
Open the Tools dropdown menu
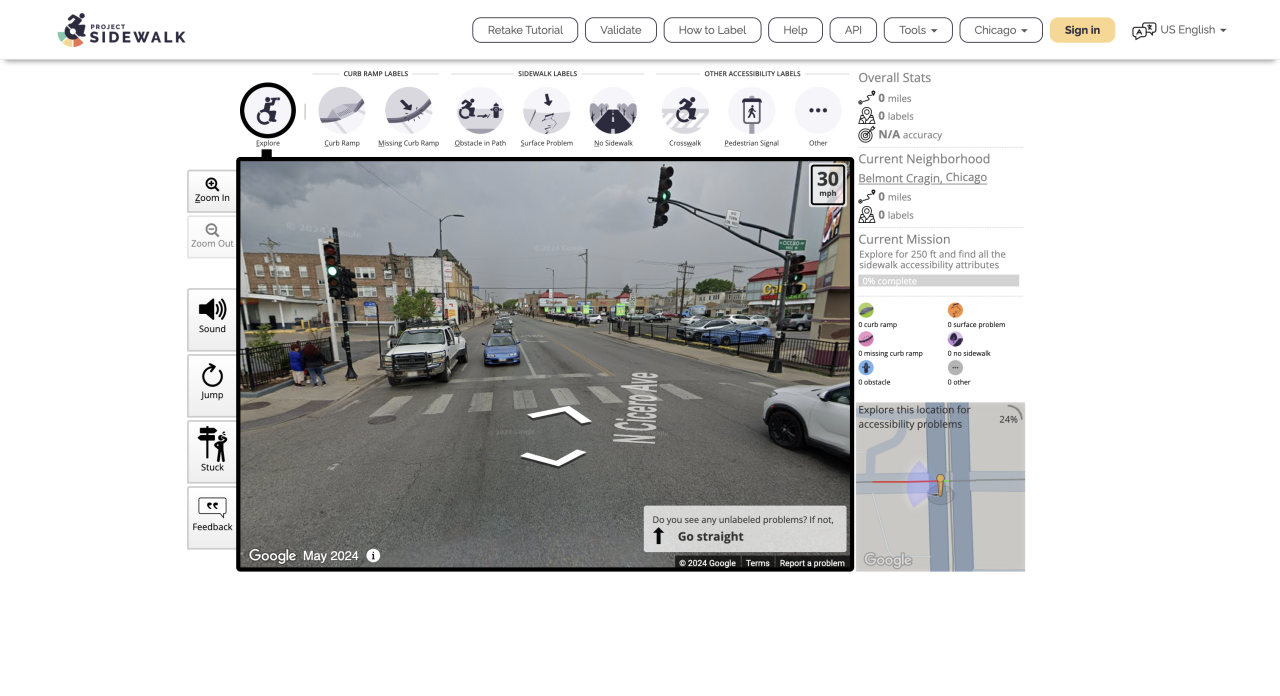(918, 30)
